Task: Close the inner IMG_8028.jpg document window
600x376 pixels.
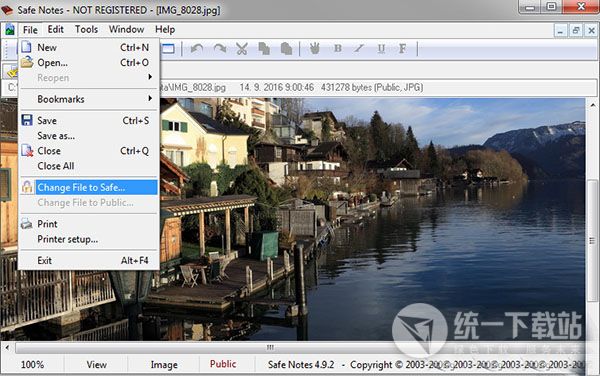Action: coord(591,30)
